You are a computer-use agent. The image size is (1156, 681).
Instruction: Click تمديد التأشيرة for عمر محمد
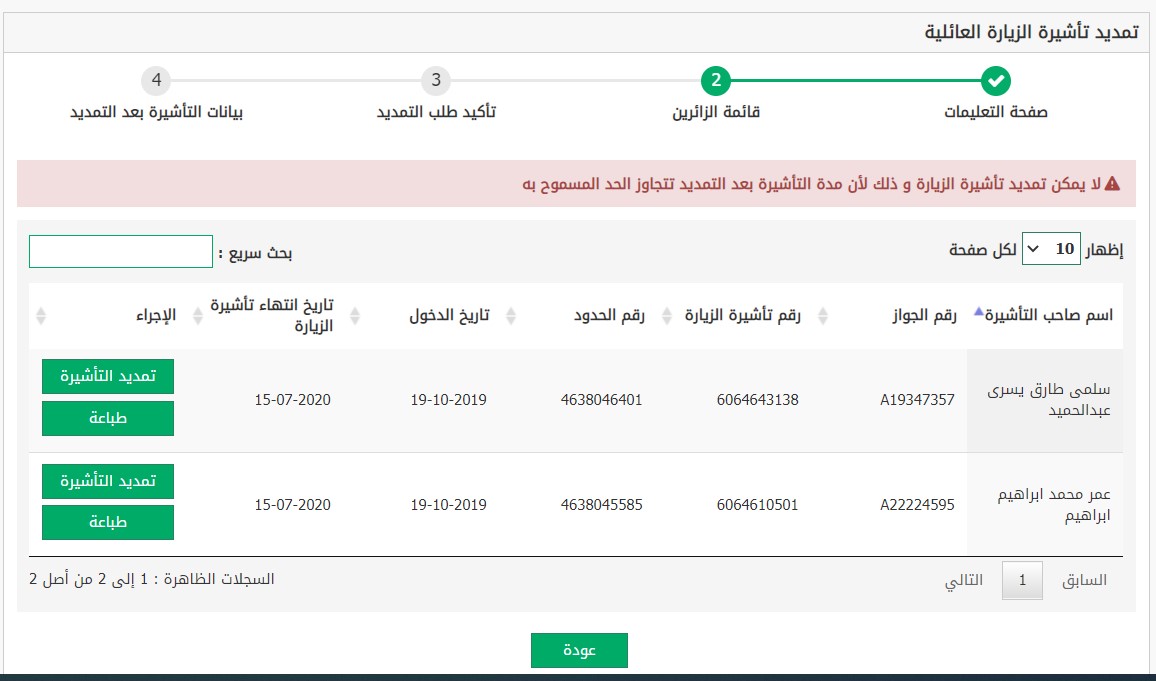tap(108, 481)
